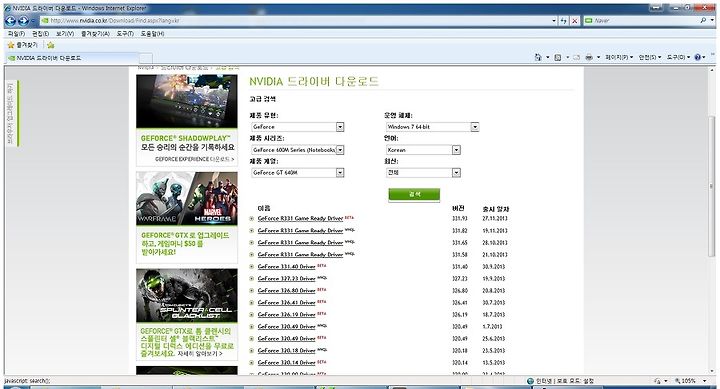Expand the GeForce 331.40 Driver row

252,266
